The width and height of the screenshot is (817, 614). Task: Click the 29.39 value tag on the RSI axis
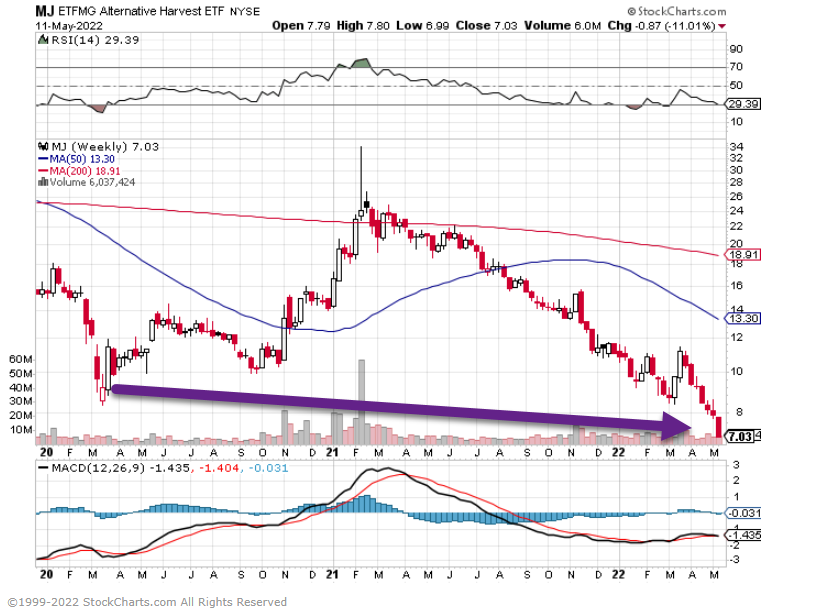click(743, 104)
